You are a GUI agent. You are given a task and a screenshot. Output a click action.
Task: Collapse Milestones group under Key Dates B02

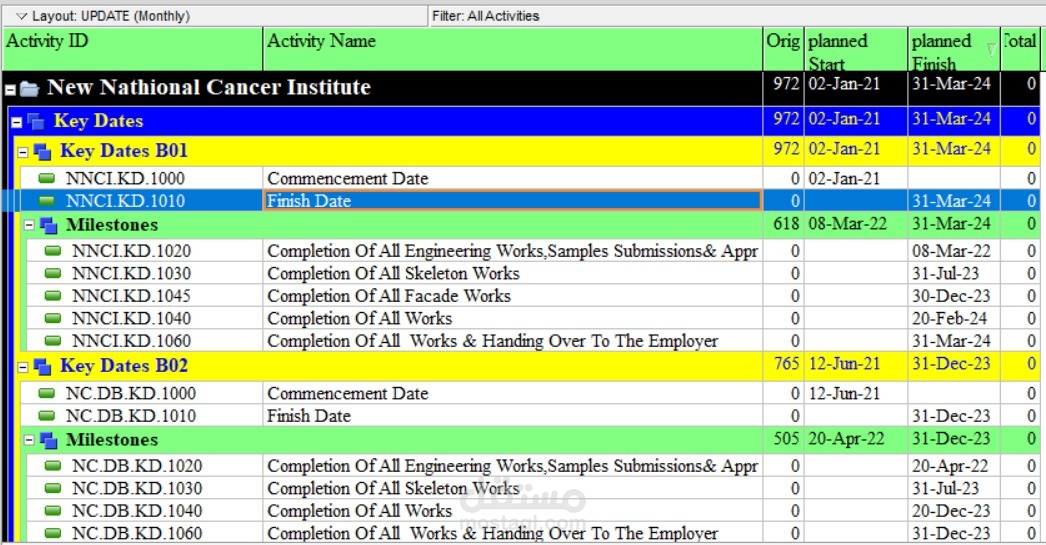pos(29,440)
